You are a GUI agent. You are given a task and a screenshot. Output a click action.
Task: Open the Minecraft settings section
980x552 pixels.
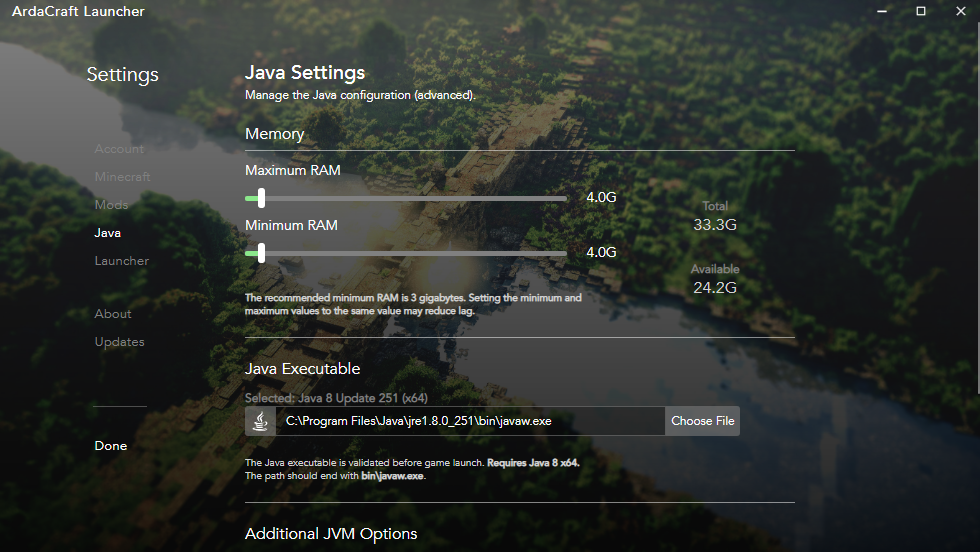click(122, 177)
